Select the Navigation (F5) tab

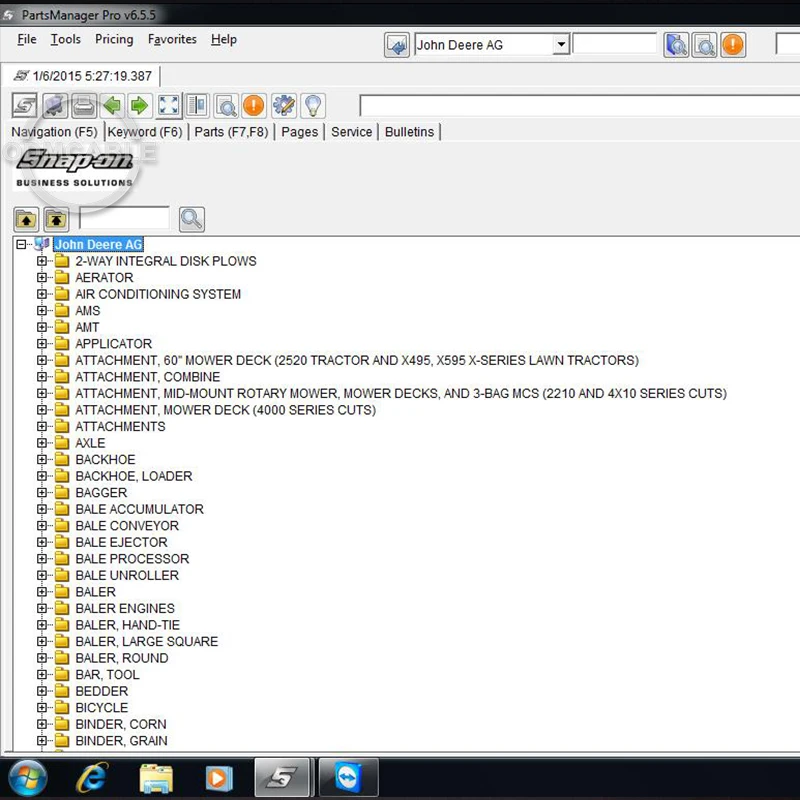click(x=54, y=132)
